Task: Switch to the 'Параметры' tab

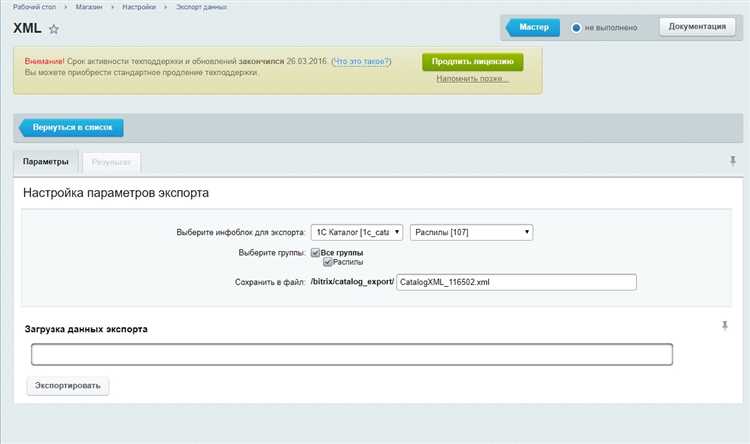Action: click(45, 162)
